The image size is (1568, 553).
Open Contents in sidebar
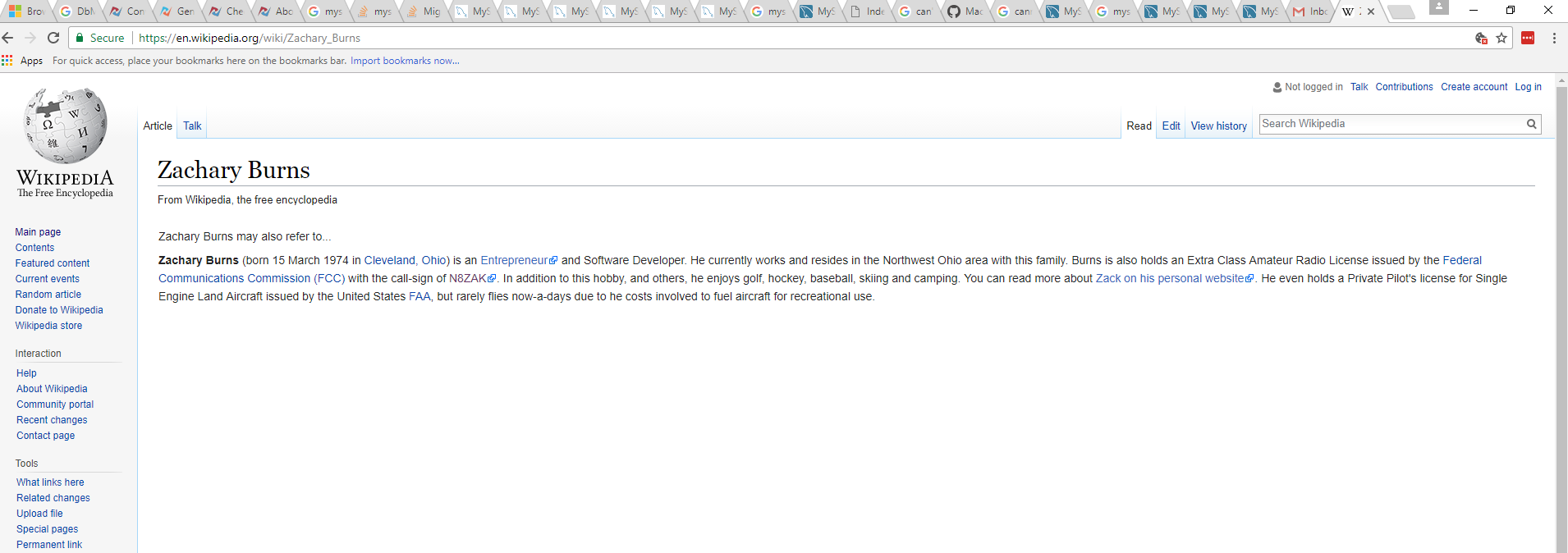(x=34, y=248)
